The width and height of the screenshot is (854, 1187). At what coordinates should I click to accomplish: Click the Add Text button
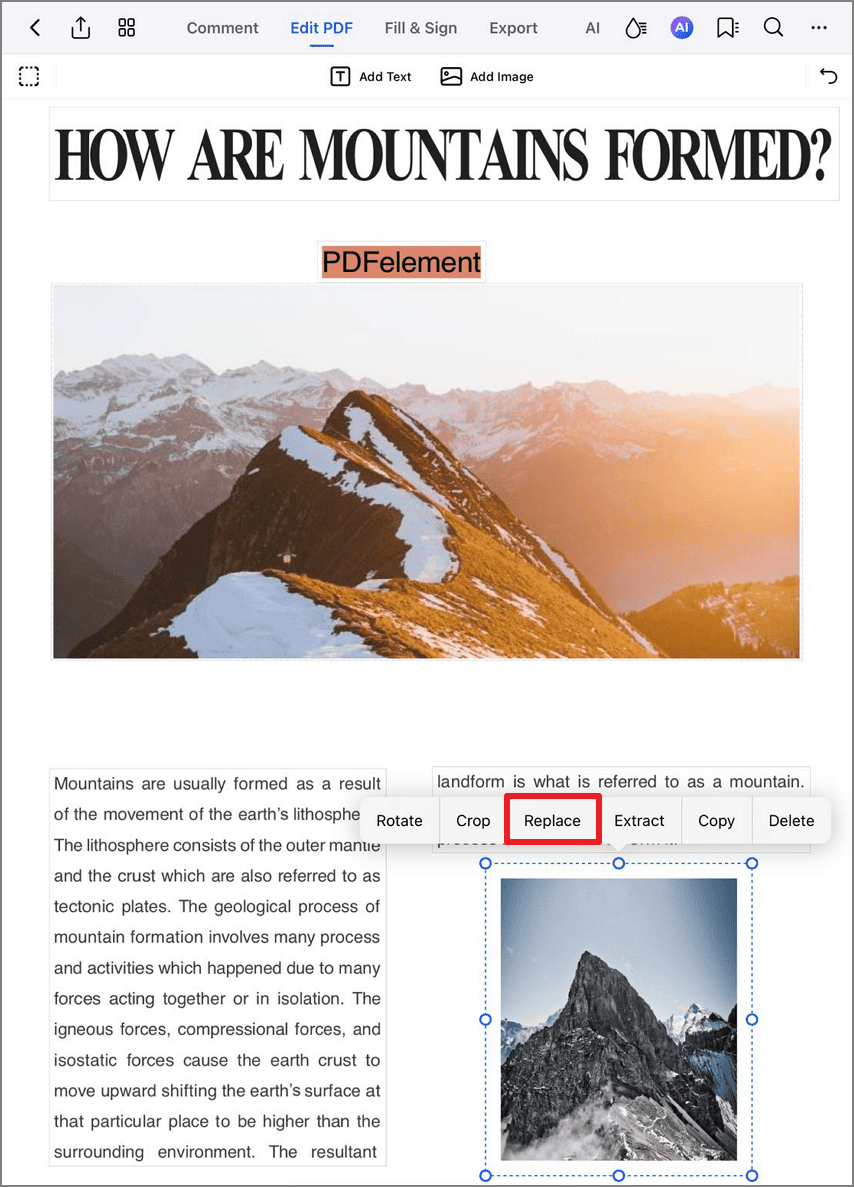(371, 76)
